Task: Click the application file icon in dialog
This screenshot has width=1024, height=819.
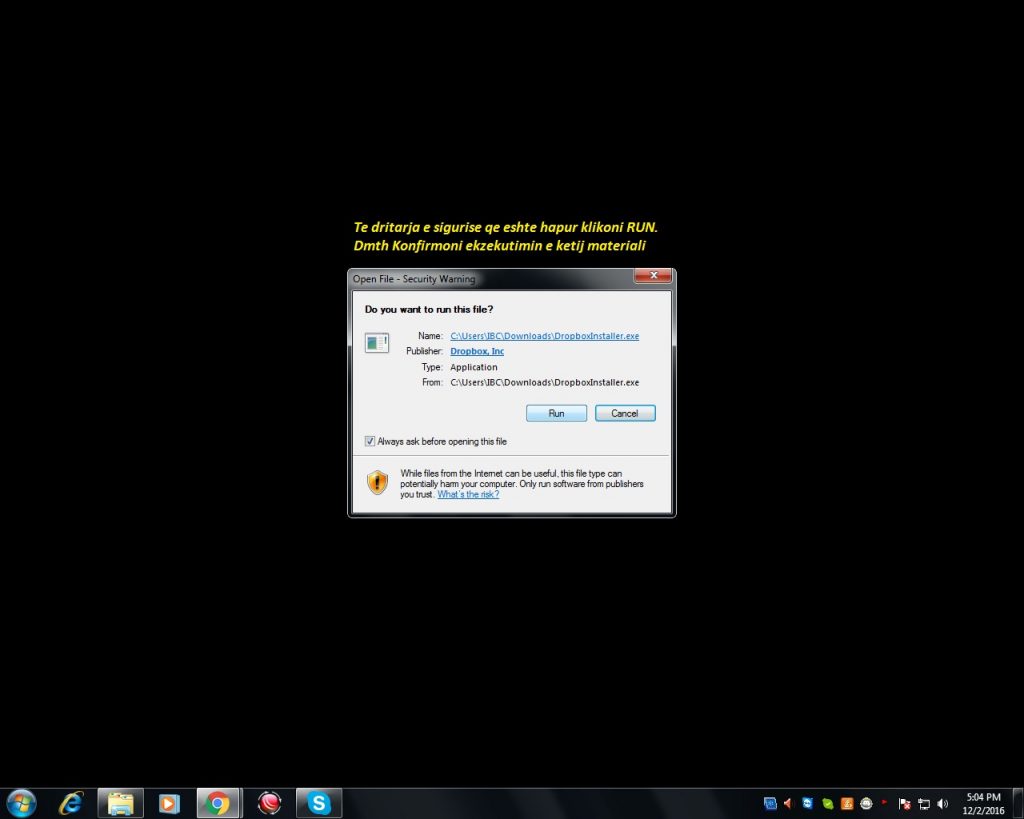Action: pos(377,343)
